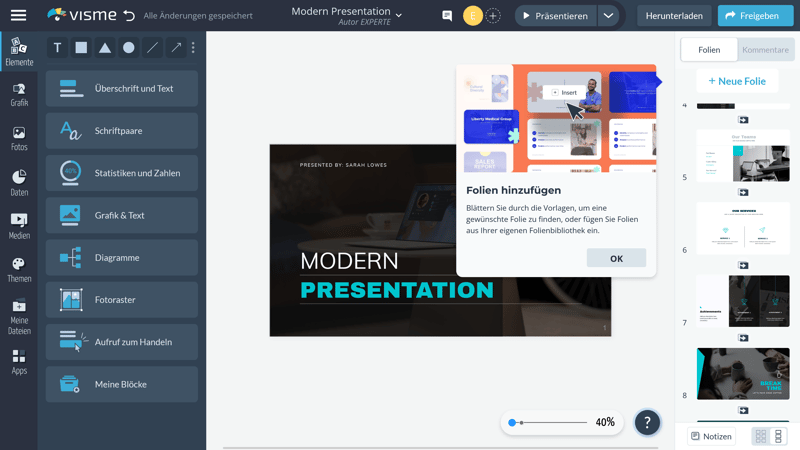Open the Grafik sidebar panel
Screen dimensions: 800x450
(19, 94)
